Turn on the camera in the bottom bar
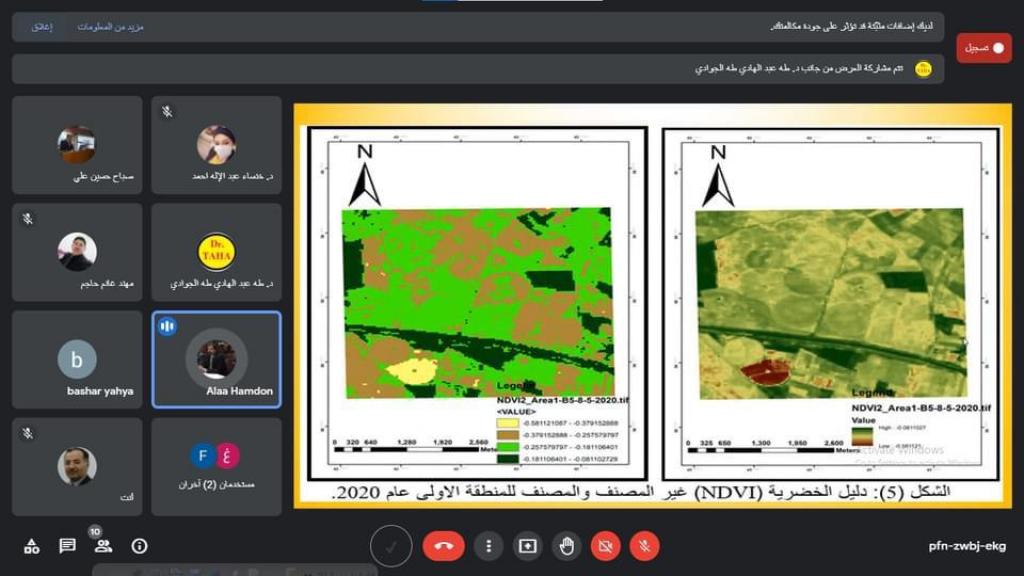 pos(605,546)
